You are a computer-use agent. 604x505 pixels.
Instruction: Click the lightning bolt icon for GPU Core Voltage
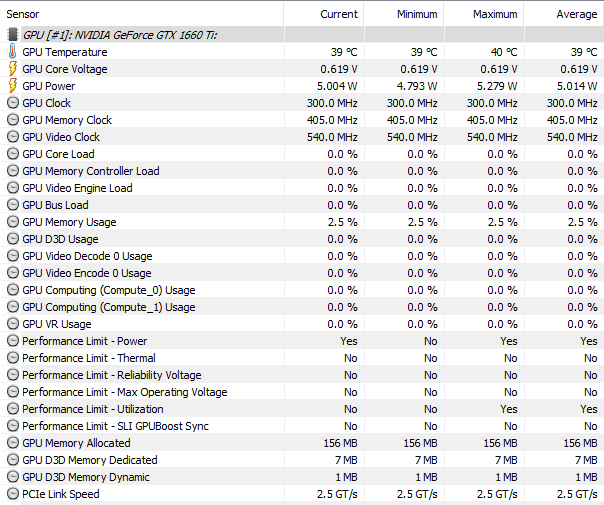[13, 69]
